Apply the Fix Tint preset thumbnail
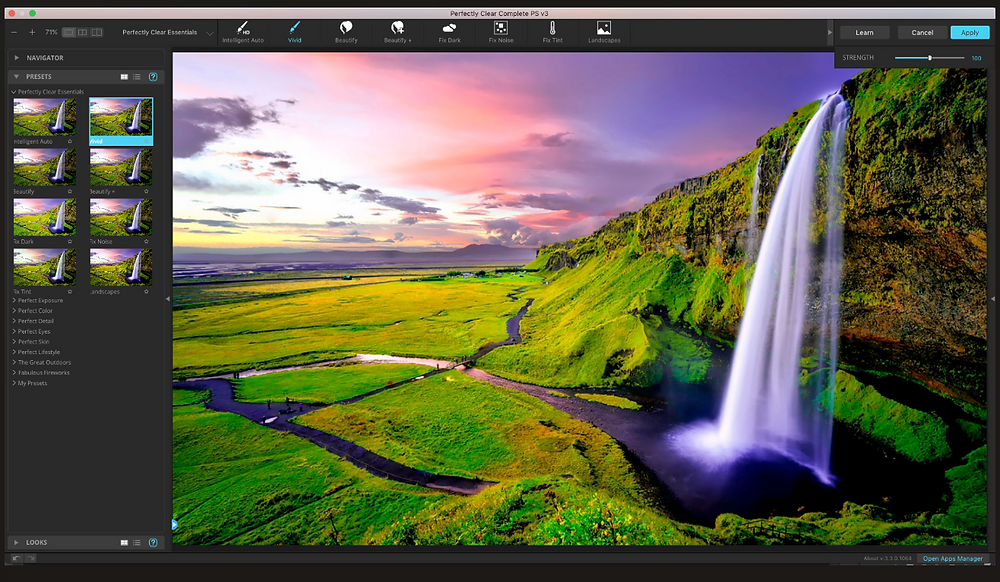Image resolution: width=1000 pixels, height=582 pixels. click(x=45, y=267)
